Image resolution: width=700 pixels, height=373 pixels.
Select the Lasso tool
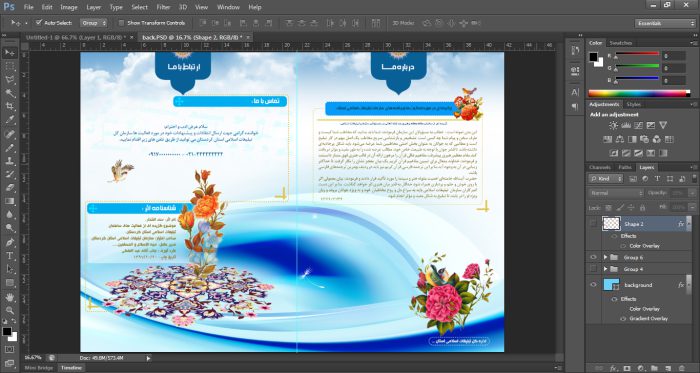pyautogui.click(x=10, y=80)
